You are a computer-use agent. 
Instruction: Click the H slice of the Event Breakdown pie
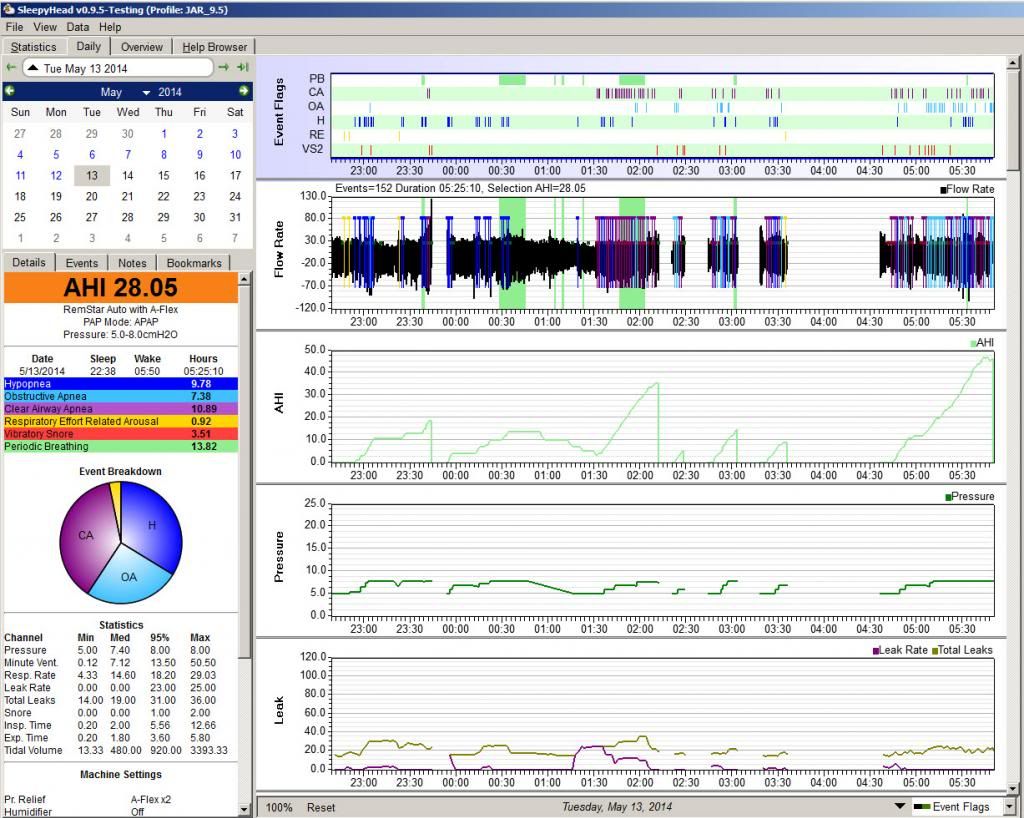coord(152,525)
